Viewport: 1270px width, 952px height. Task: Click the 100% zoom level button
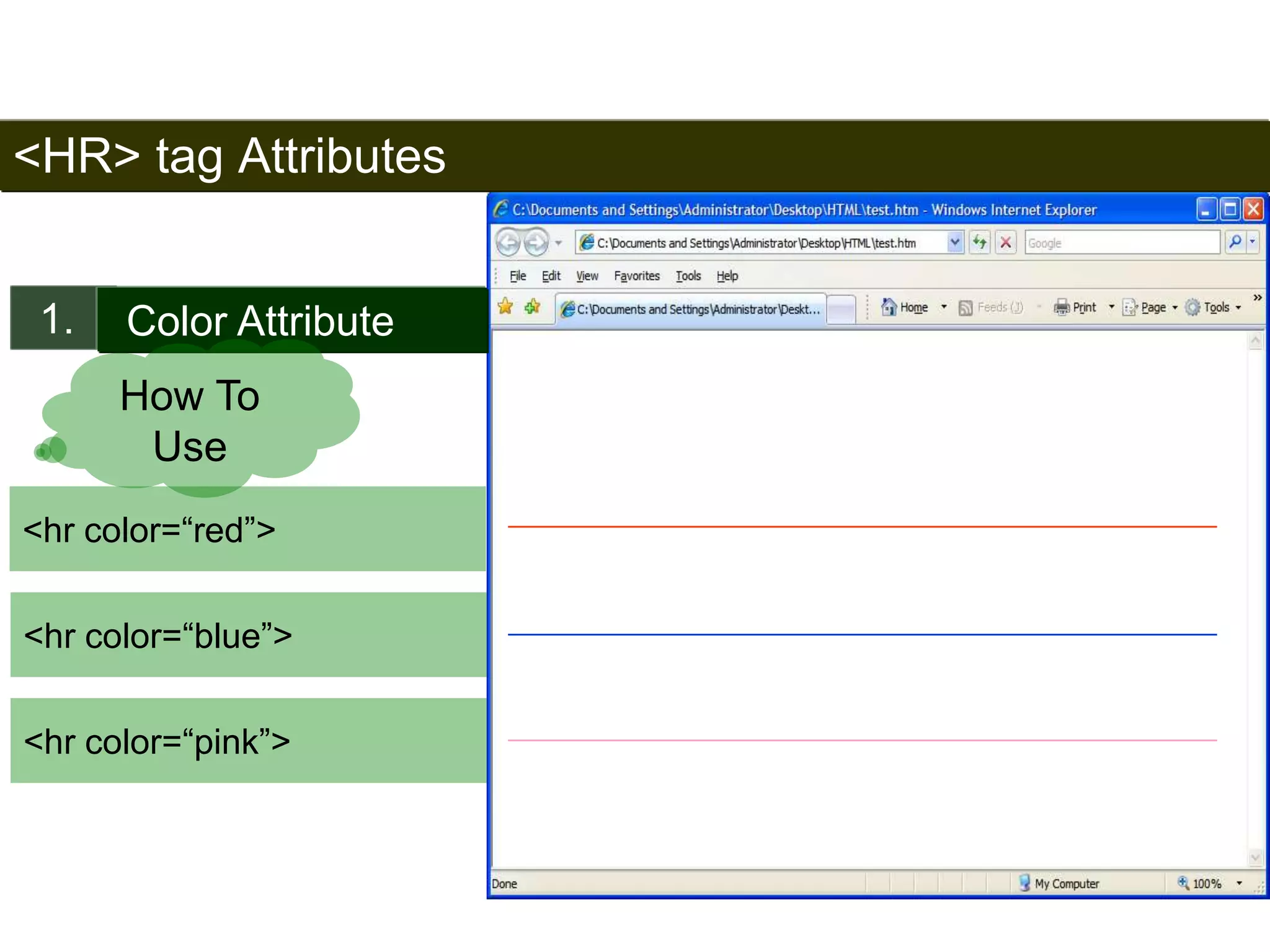coord(1199,883)
